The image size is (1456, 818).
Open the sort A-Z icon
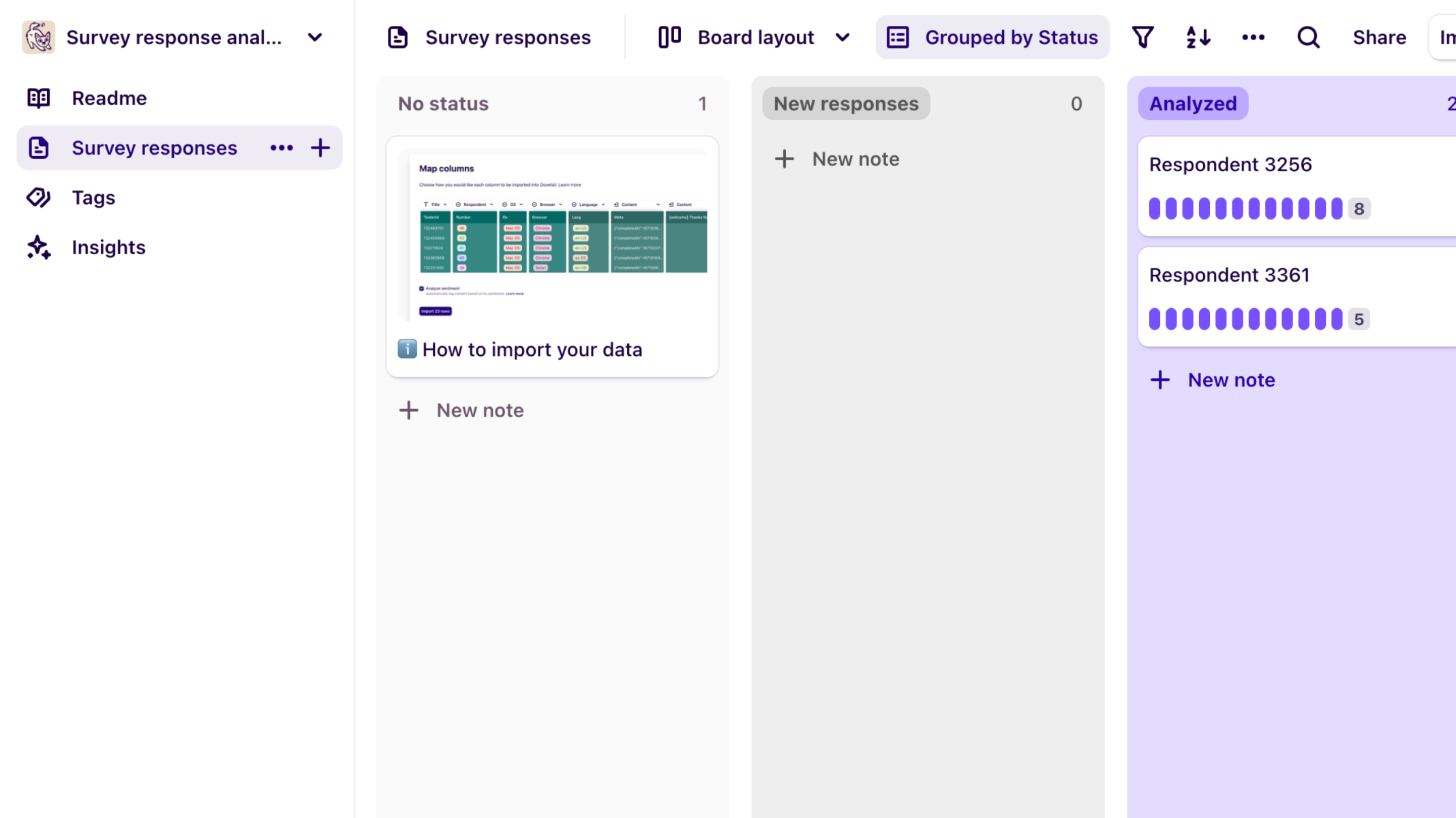pyautogui.click(x=1198, y=37)
